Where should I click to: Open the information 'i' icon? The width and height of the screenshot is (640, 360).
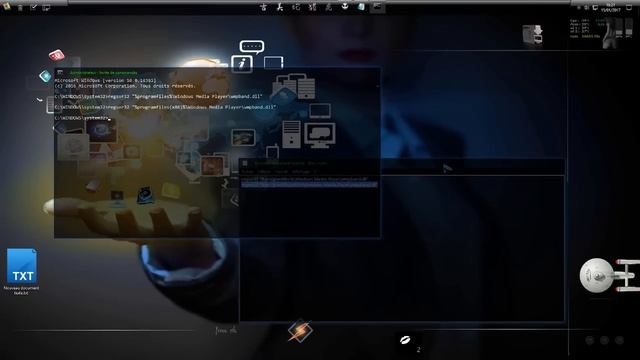(x=242, y=64)
